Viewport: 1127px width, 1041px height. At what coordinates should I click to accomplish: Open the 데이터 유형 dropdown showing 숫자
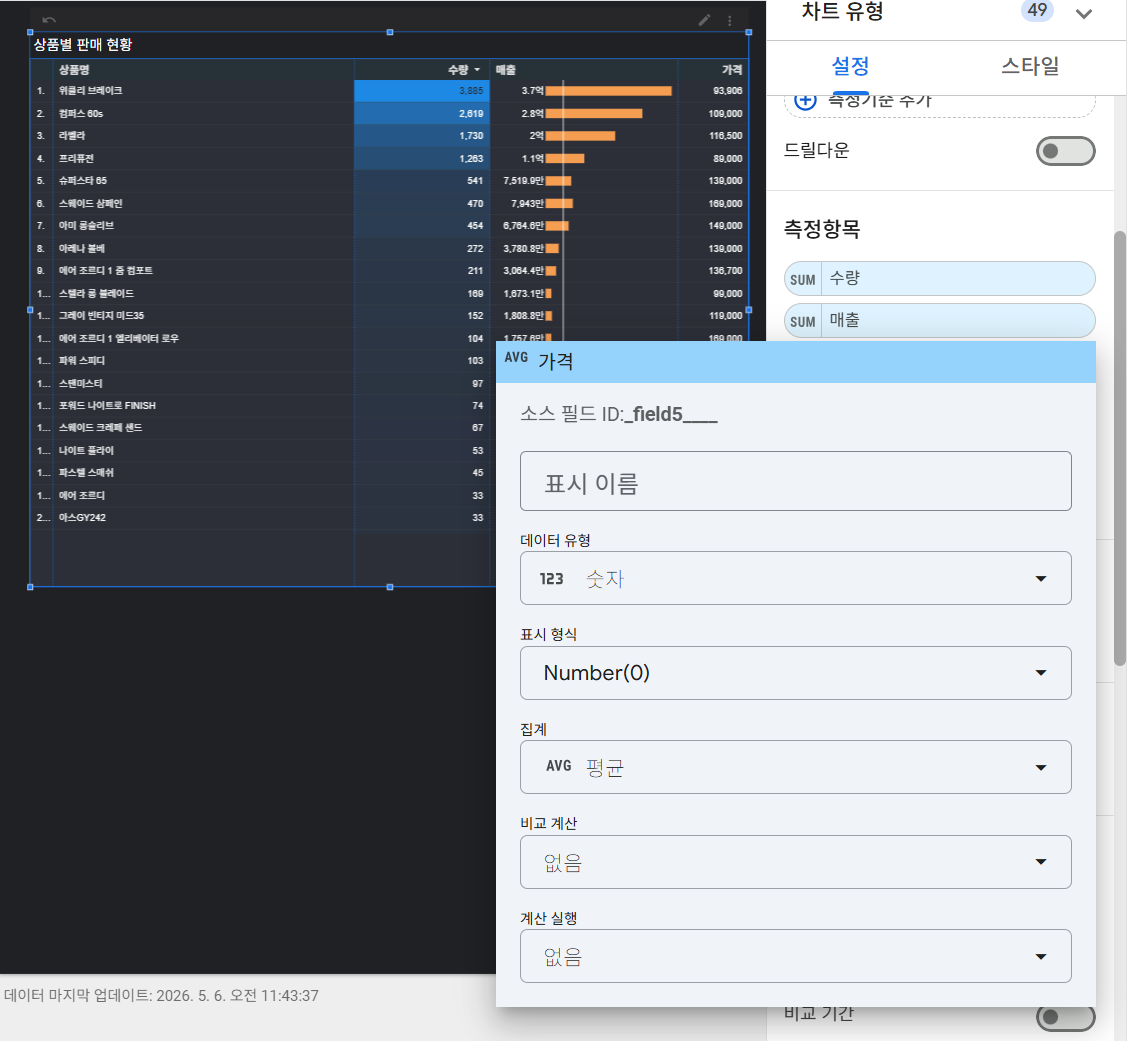point(796,578)
